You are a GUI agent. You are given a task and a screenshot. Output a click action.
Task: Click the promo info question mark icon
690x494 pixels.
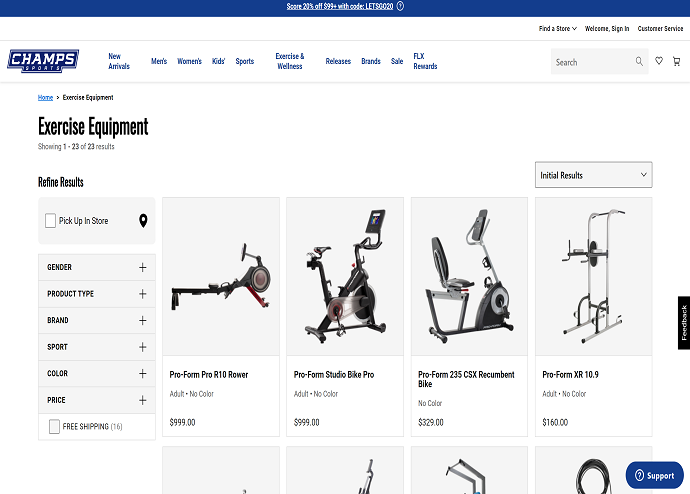pos(400,6)
